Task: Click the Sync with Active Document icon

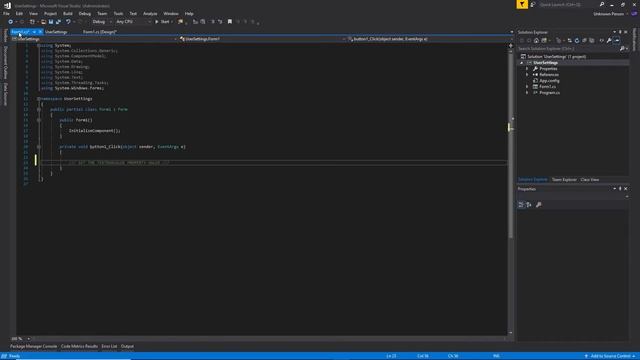Action: click(569, 40)
